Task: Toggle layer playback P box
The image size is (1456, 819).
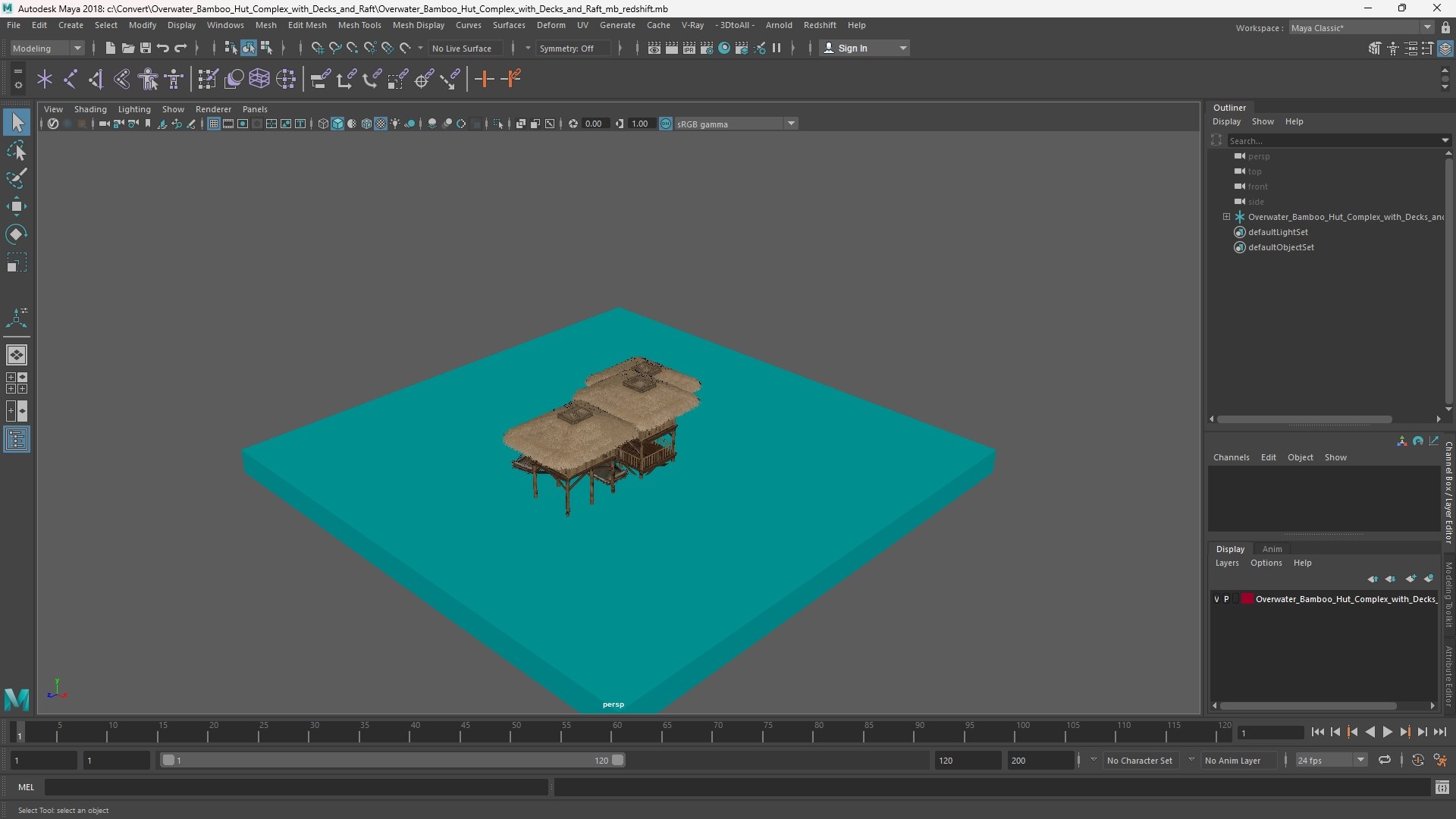Action: [1226, 599]
